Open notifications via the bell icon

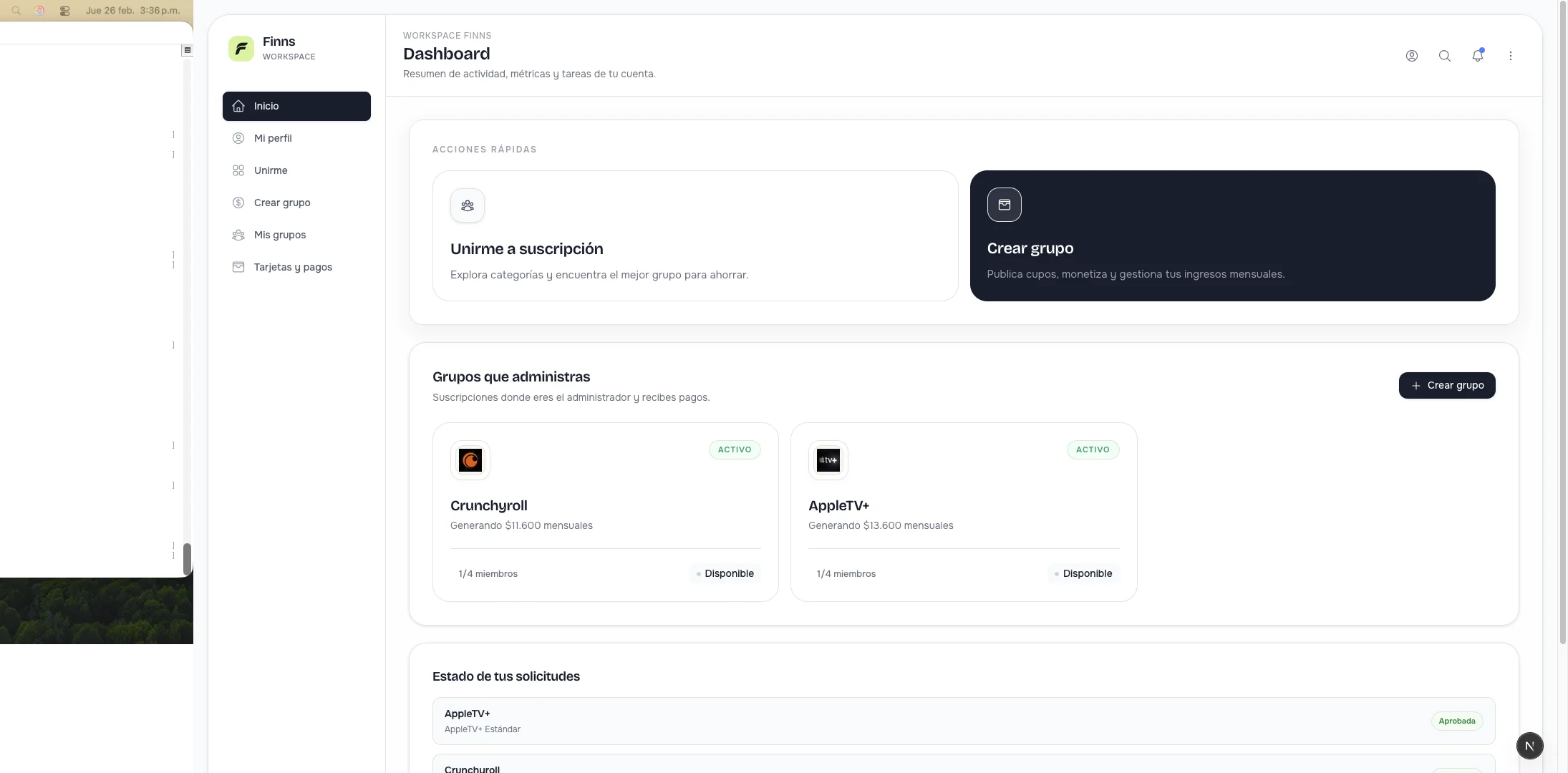point(1477,55)
